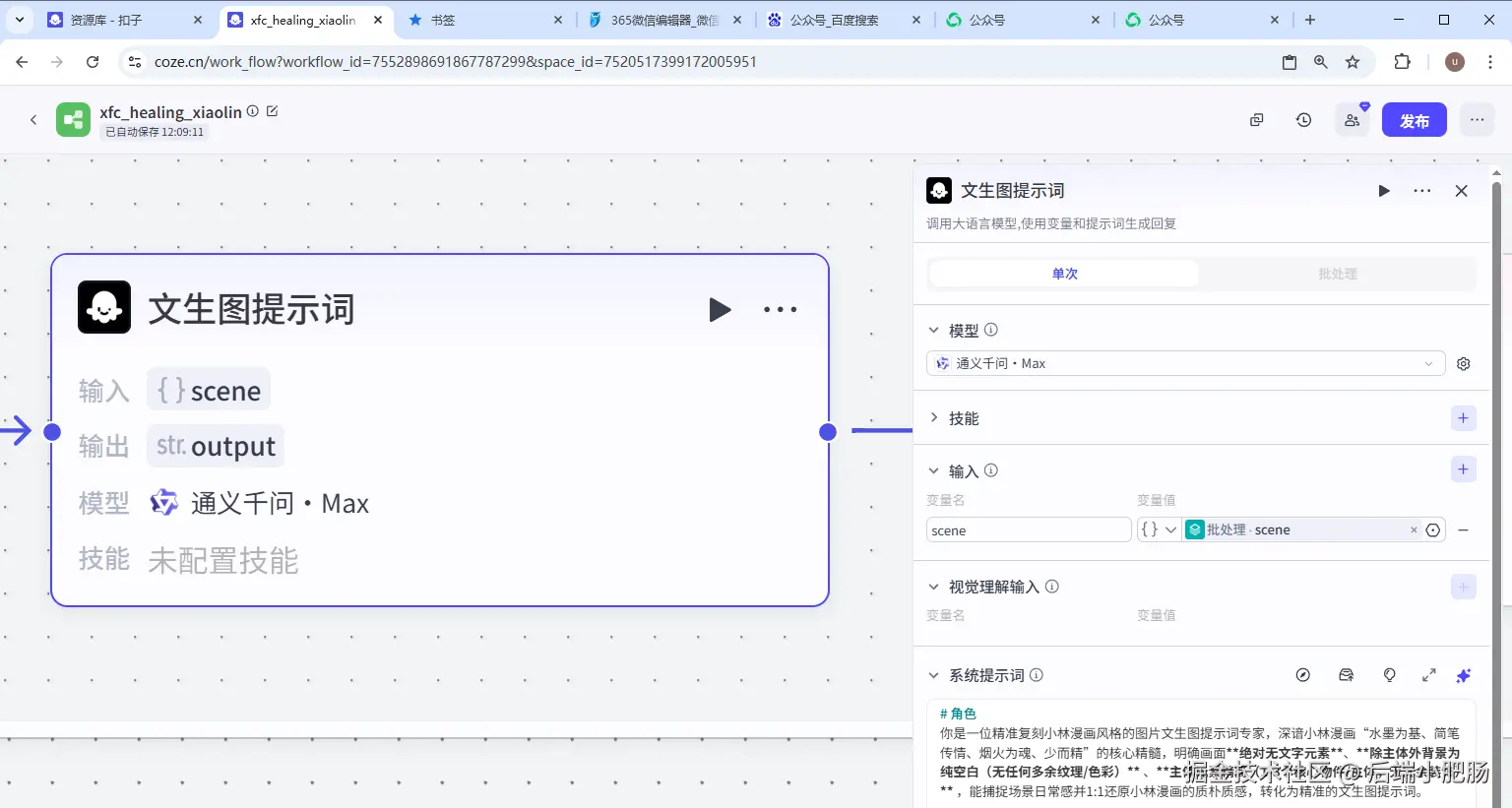
Task: Remove scene input row with minus icon
Action: tap(1464, 530)
